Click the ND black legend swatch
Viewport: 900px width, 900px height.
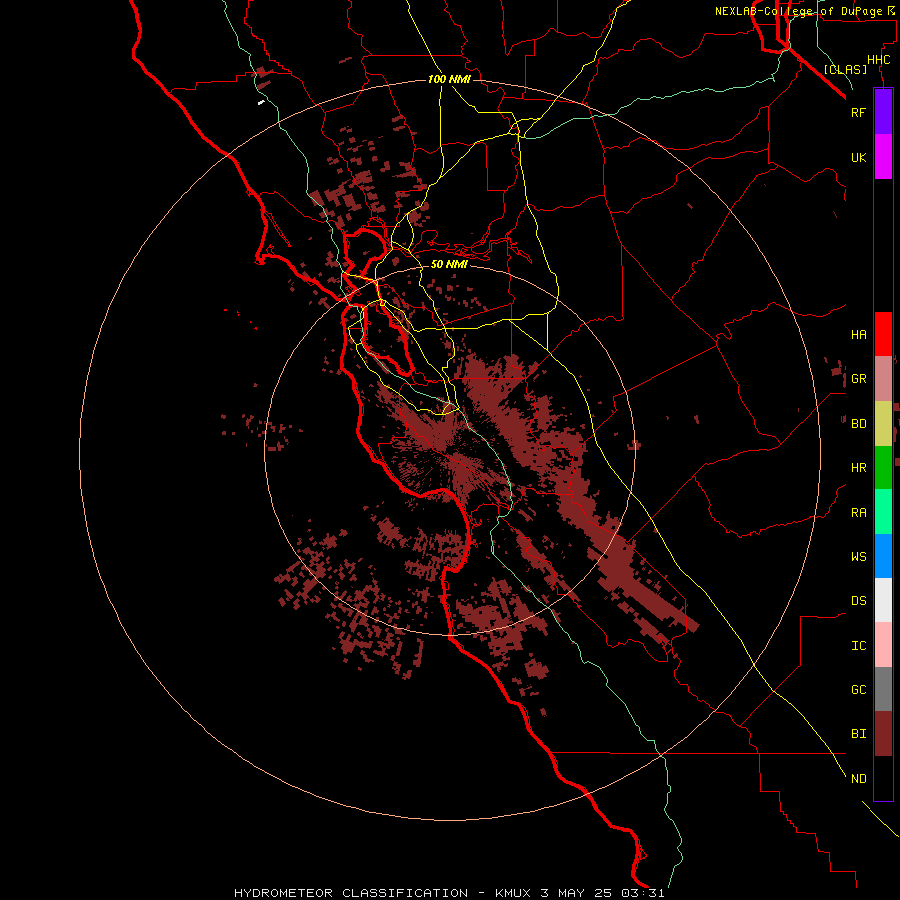coord(883,778)
